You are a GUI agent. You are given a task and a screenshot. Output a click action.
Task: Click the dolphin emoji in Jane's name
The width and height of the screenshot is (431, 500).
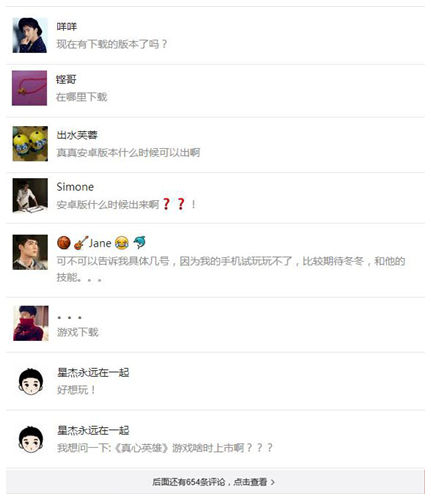pyautogui.click(x=139, y=242)
